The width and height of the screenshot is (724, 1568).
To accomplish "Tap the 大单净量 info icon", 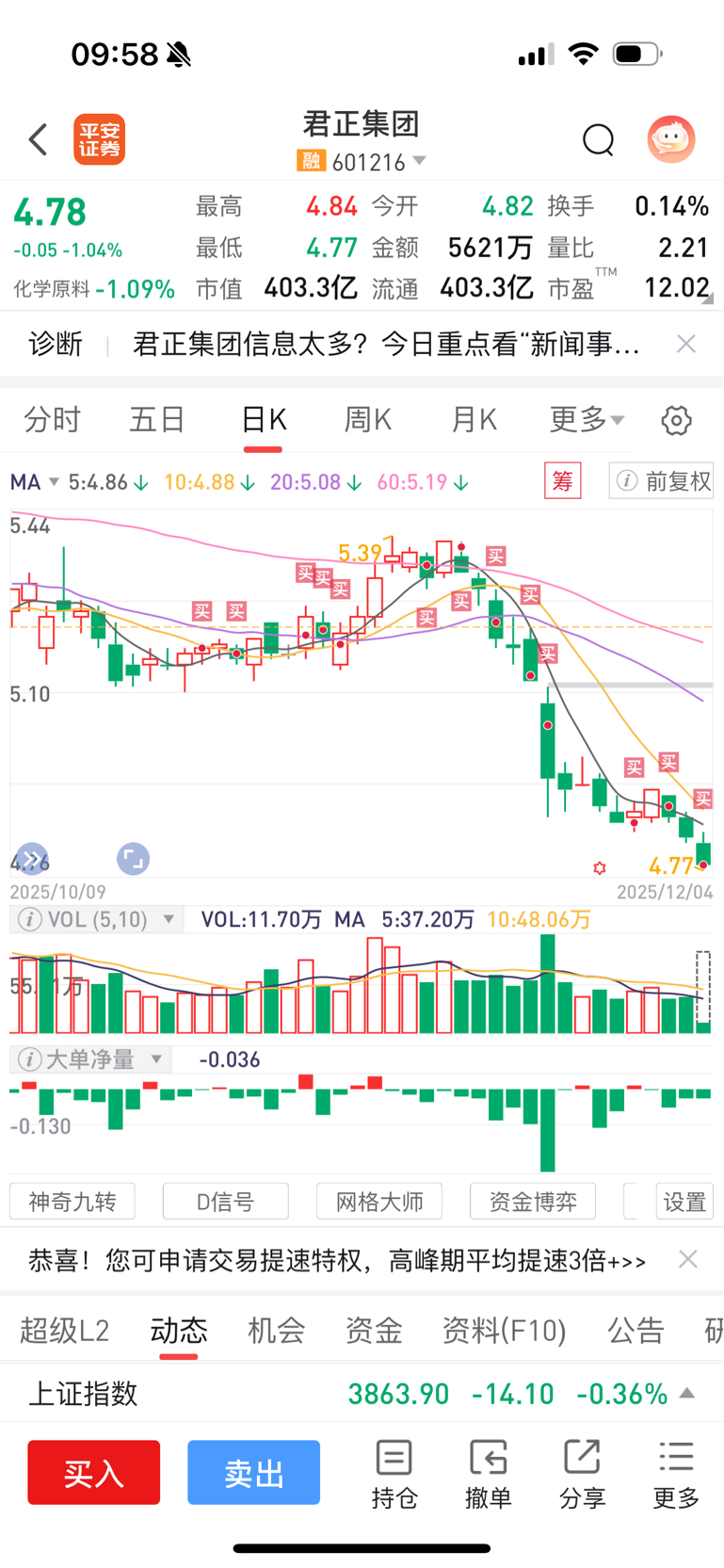I will click(x=29, y=1059).
